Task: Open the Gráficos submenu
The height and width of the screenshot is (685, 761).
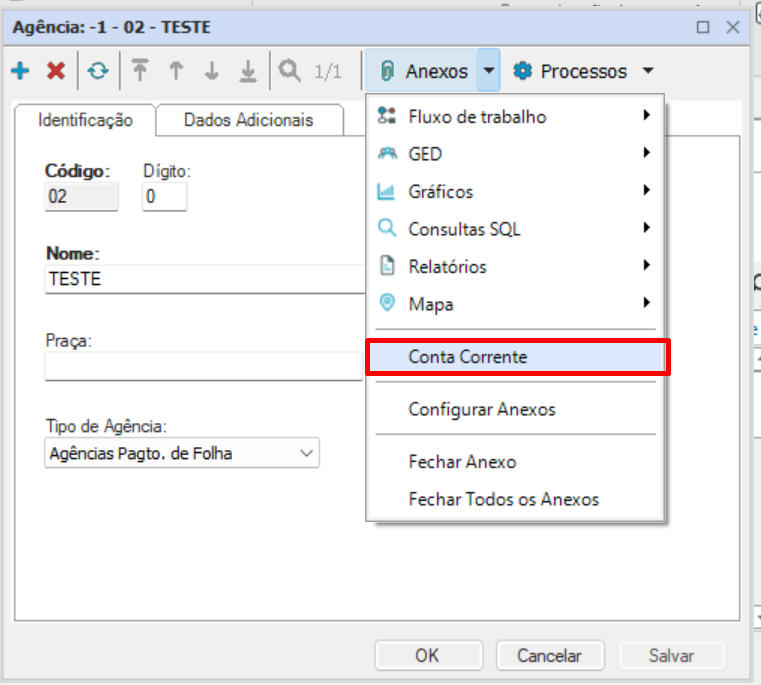Action: 515,191
